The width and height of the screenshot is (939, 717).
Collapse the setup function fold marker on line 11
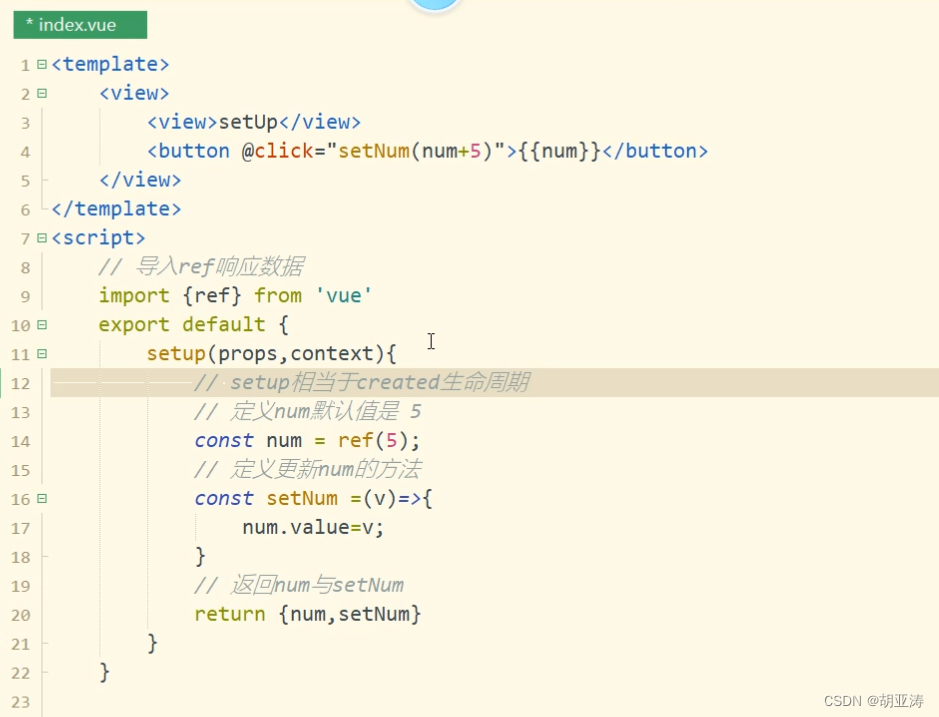[x=42, y=354]
